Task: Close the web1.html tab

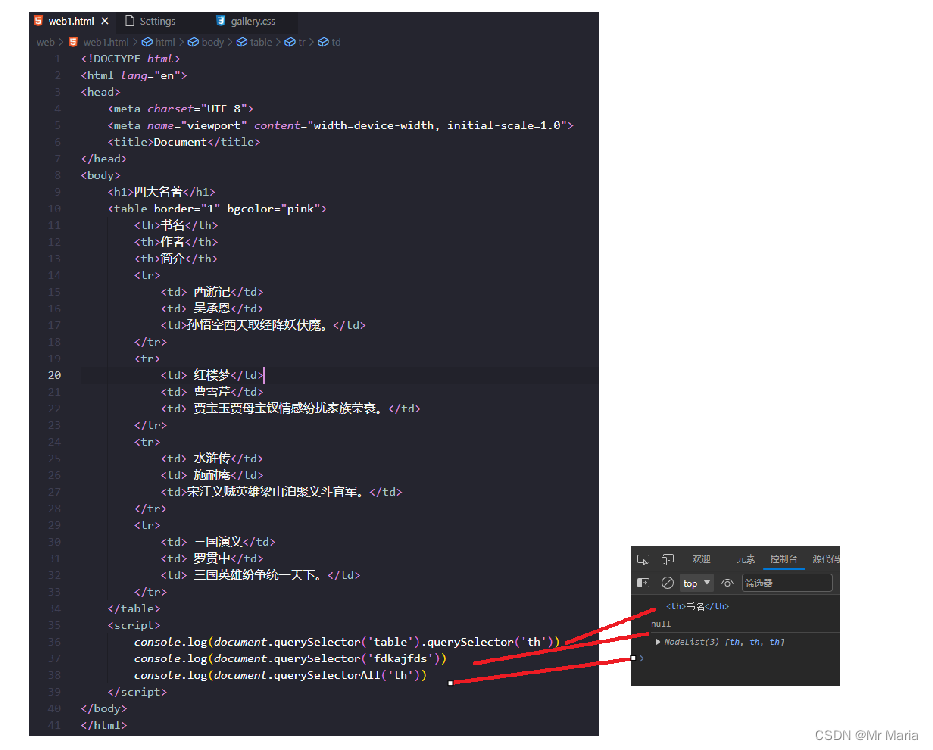Action: click(105, 21)
